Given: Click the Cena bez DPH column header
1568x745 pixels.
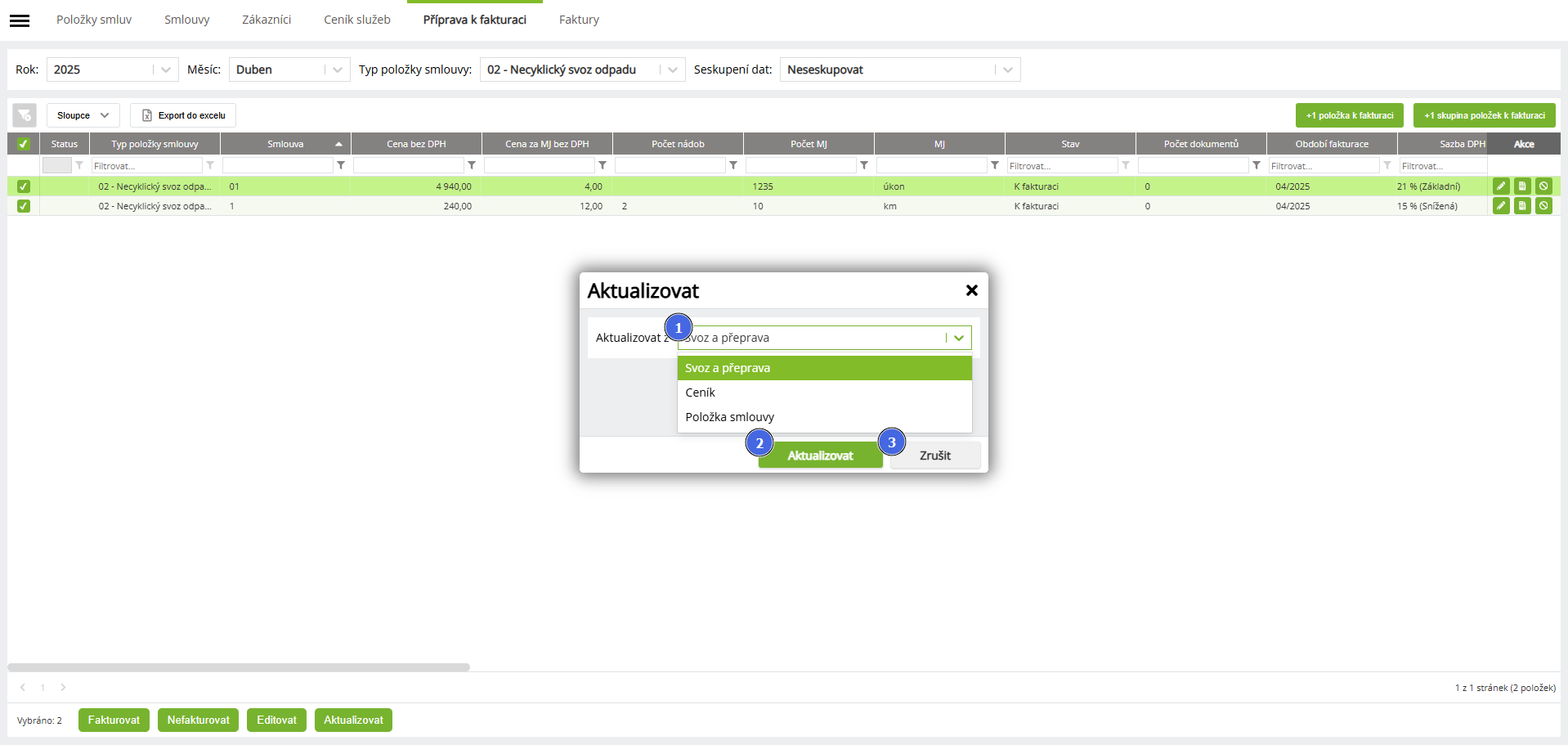Looking at the screenshot, I should point(416,144).
